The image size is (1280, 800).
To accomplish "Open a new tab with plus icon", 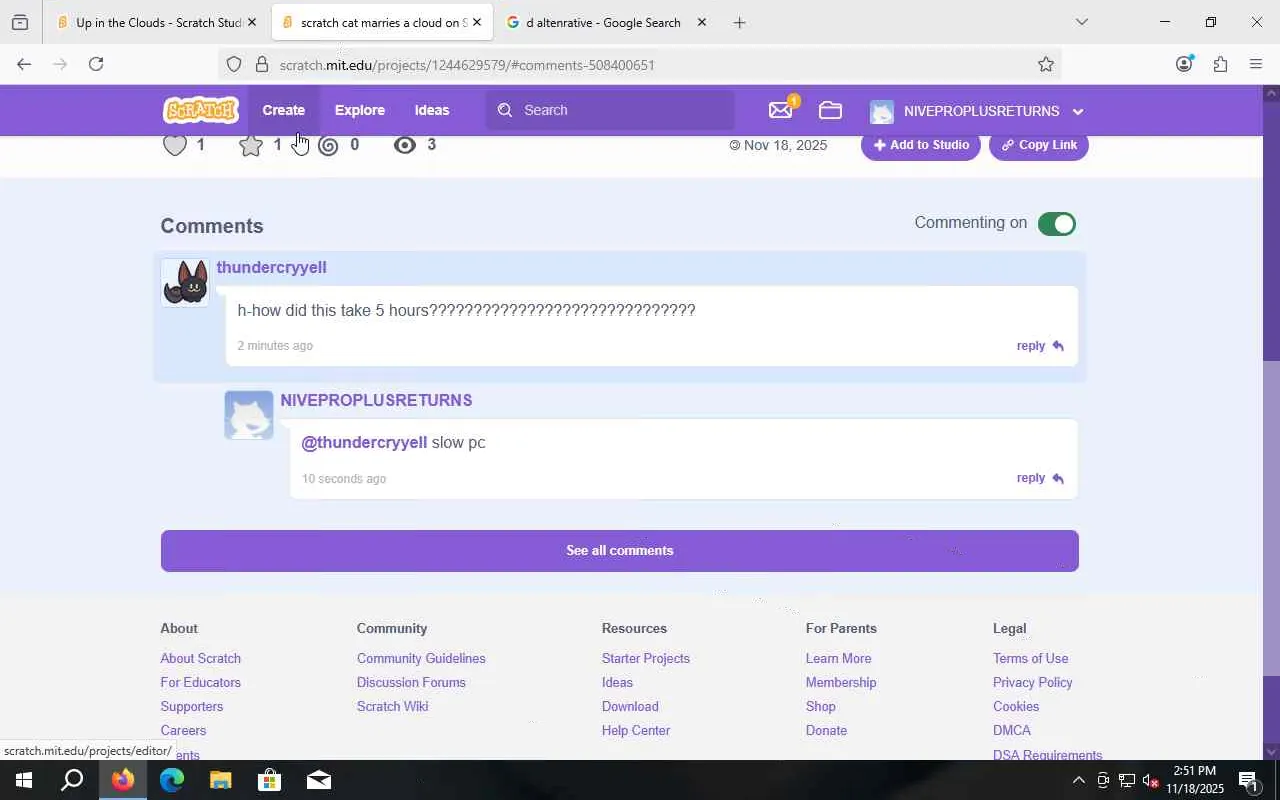I will [739, 22].
